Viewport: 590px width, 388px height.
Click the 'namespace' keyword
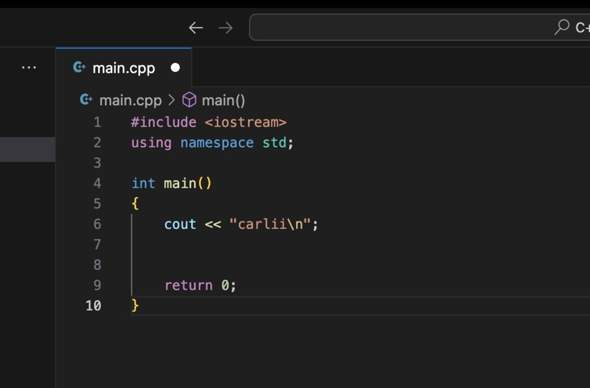(217, 143)
